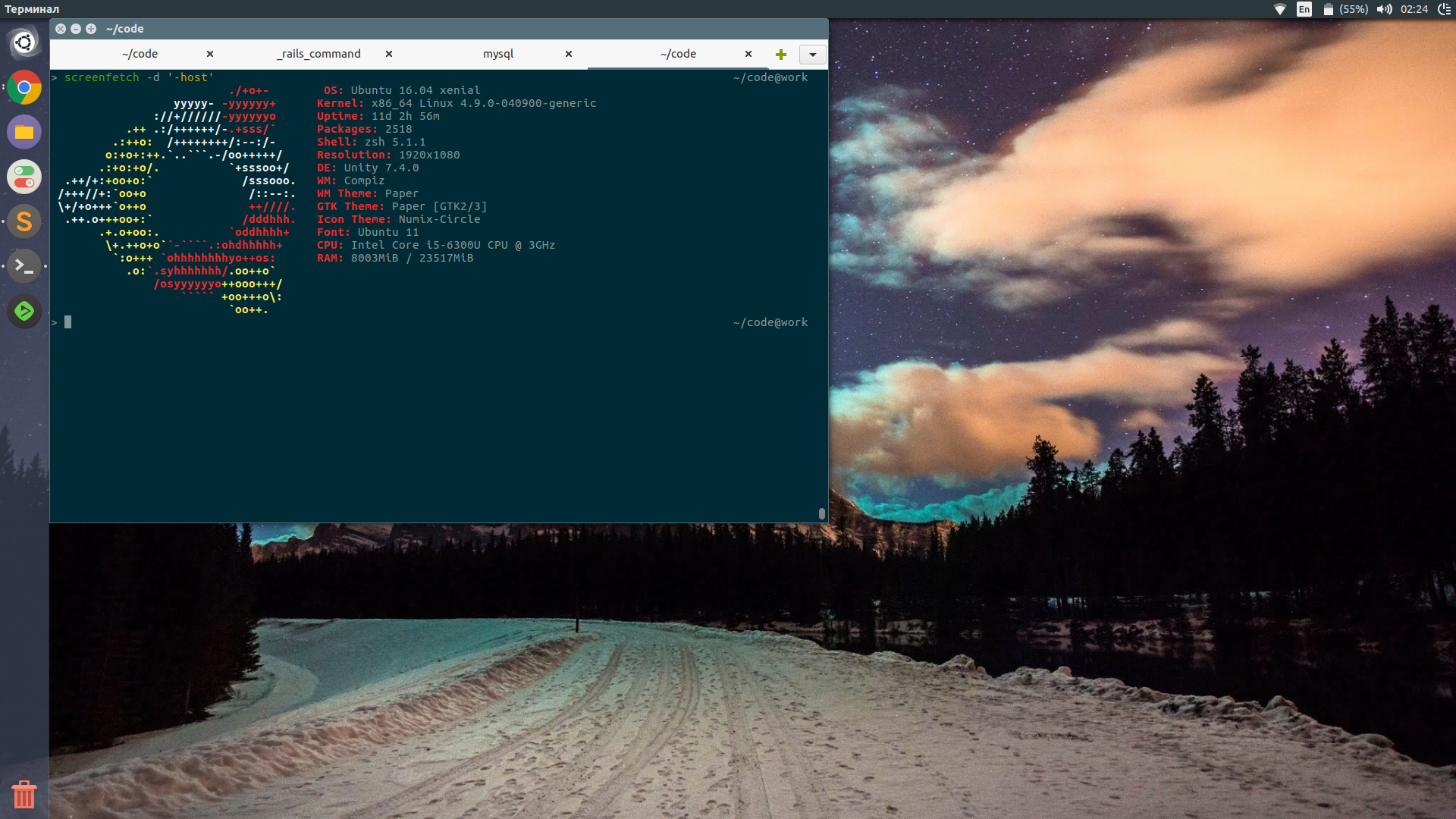The image size is (1456, 819).
Task: Click the Terminal dock icon
Action: (x=24, y=266)
